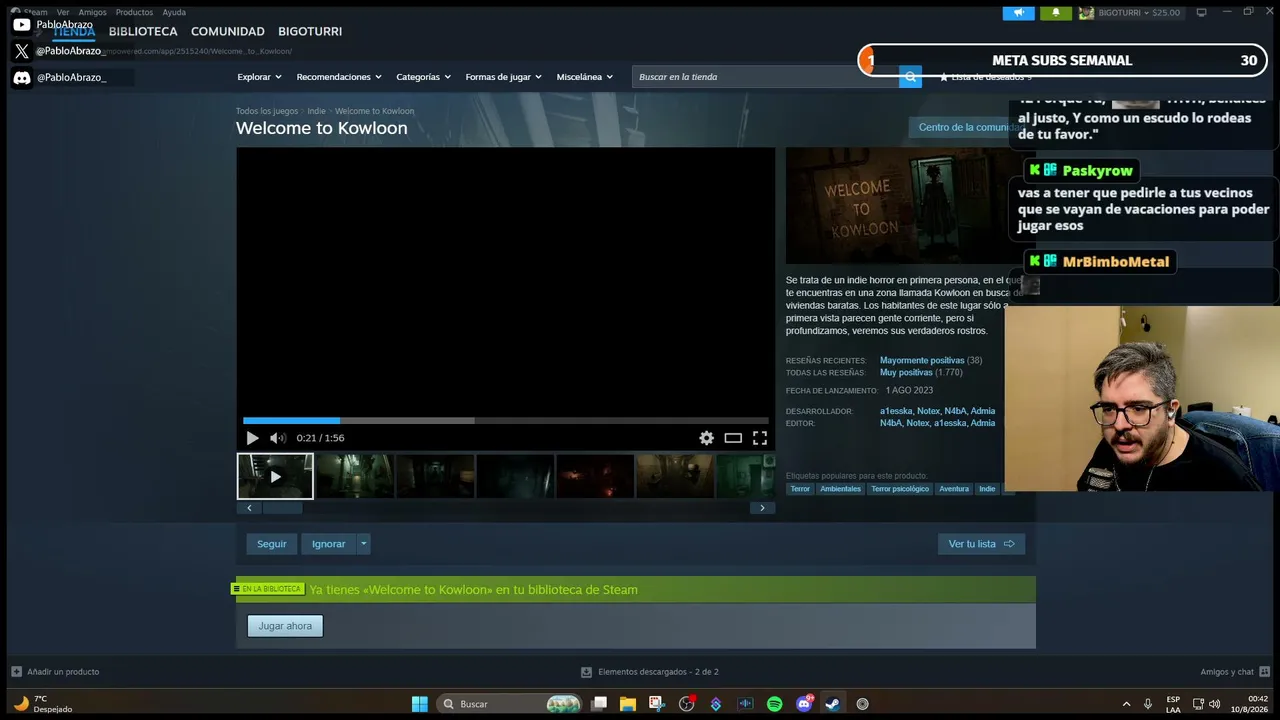This screenshot has height=720, width=1280.
Task: Open the Categorías dropdown
Action: 423,77
